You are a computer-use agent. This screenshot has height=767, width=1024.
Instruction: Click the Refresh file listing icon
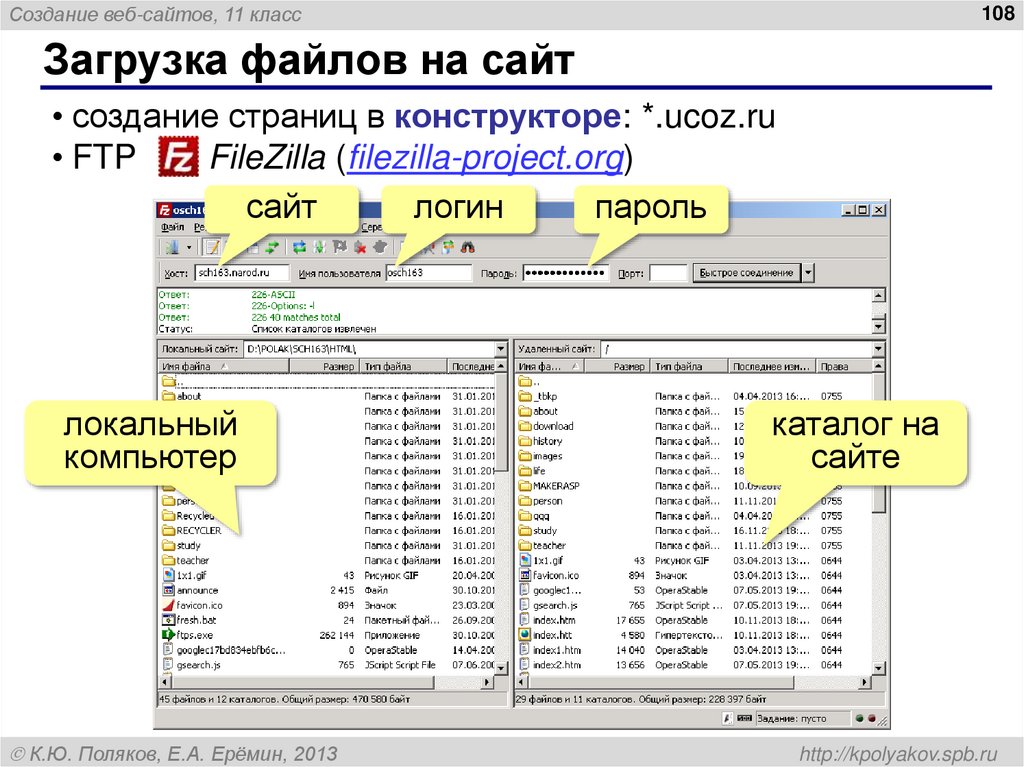point(300,247)
